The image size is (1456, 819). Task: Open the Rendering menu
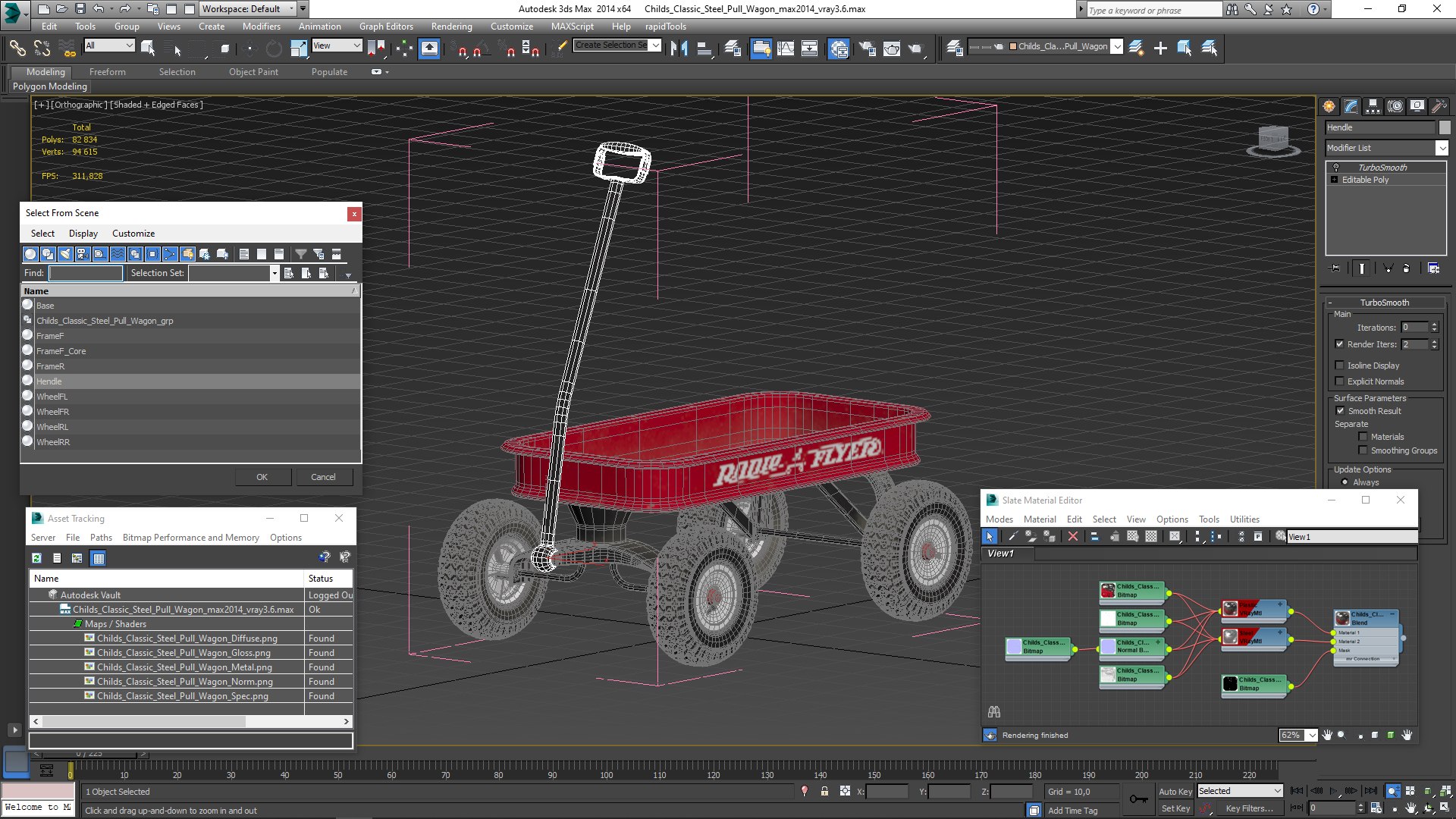coord(451,27)
